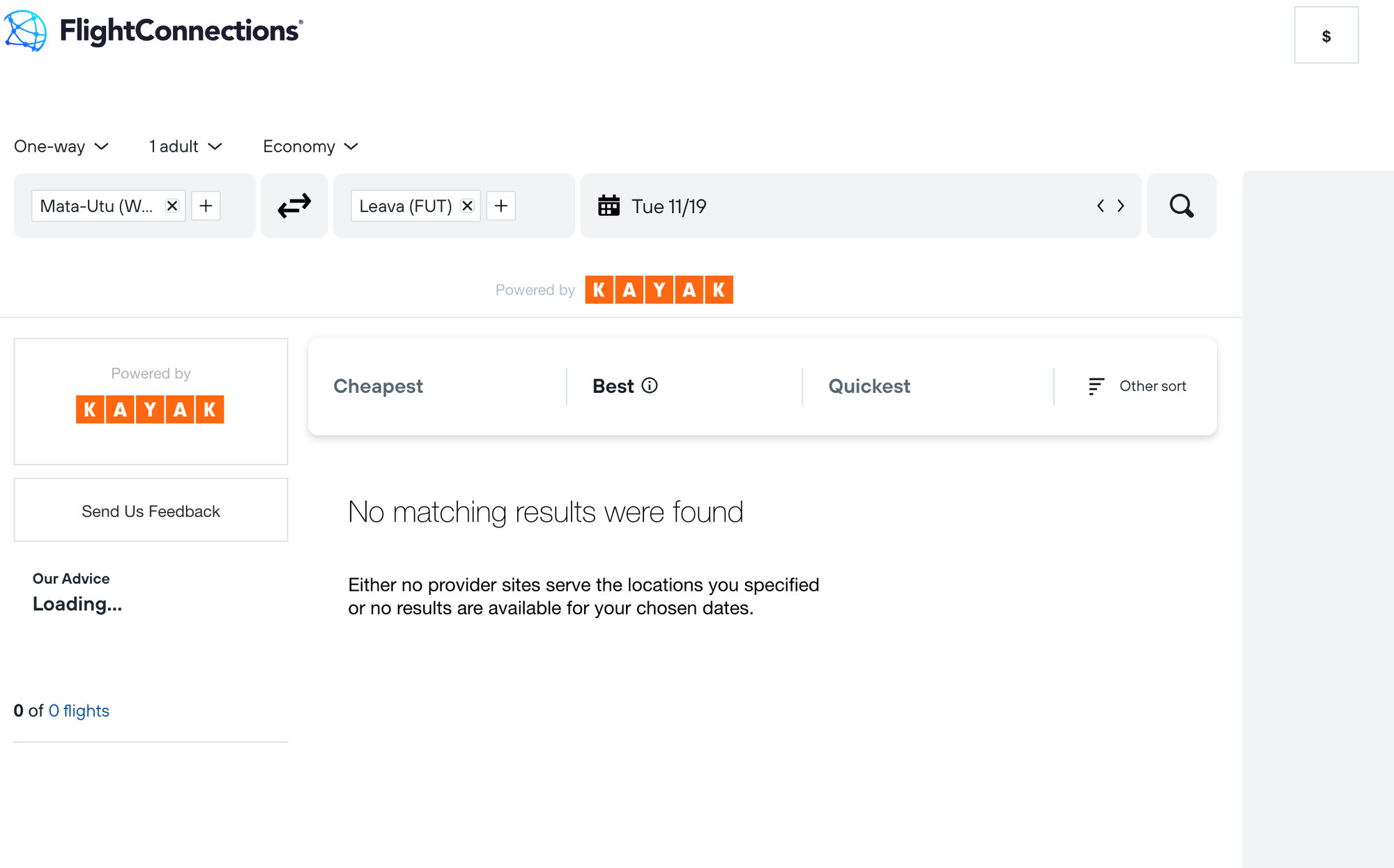Click the magnifying glass search button
Viewport: 1394px width, 868px height.
click(1181, 206)
